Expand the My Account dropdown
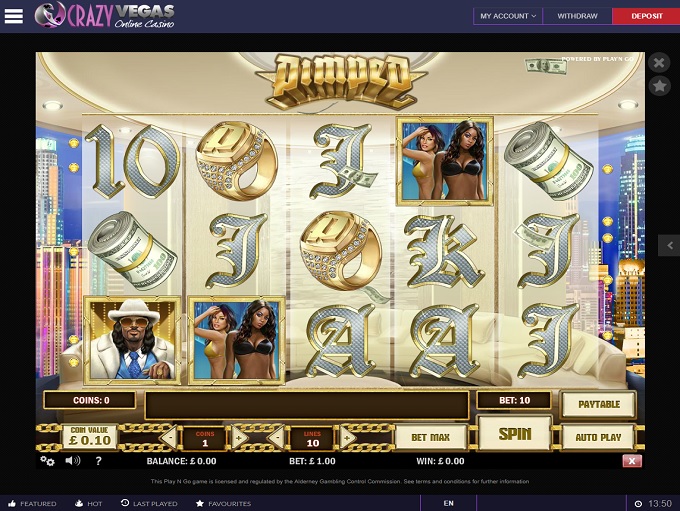This screenshot has height=511, width=680. [x=508, y=16]
